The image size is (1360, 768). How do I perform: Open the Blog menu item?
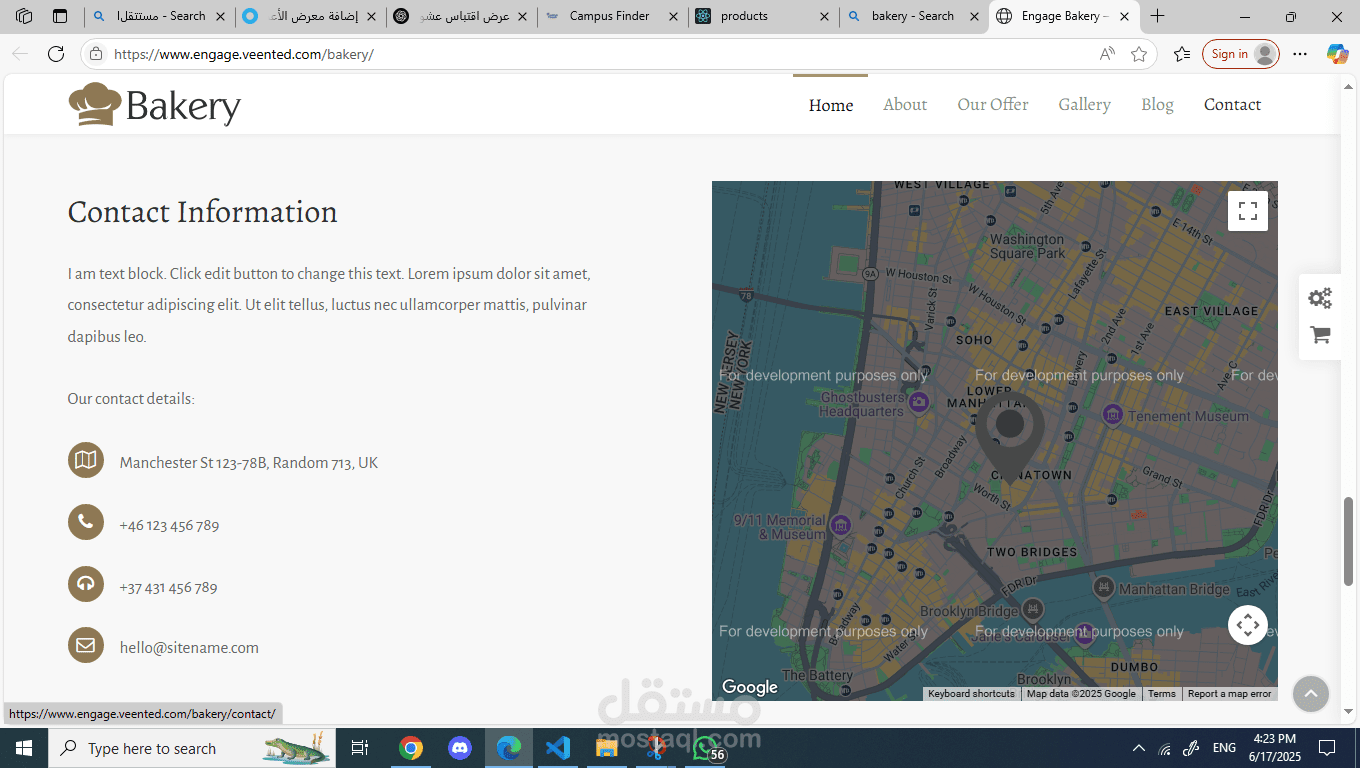tap(1157, 105)
